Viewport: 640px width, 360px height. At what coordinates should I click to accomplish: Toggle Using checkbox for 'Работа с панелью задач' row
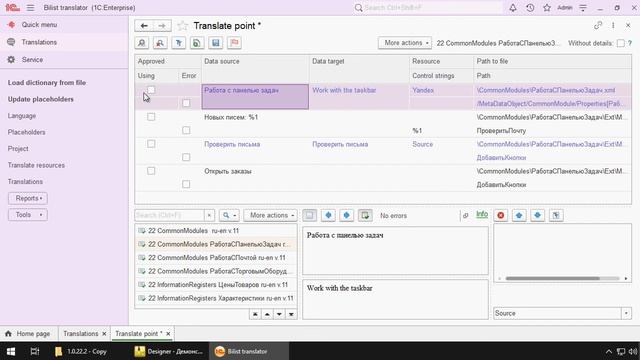pyautogui.click(x=151, y=90)
